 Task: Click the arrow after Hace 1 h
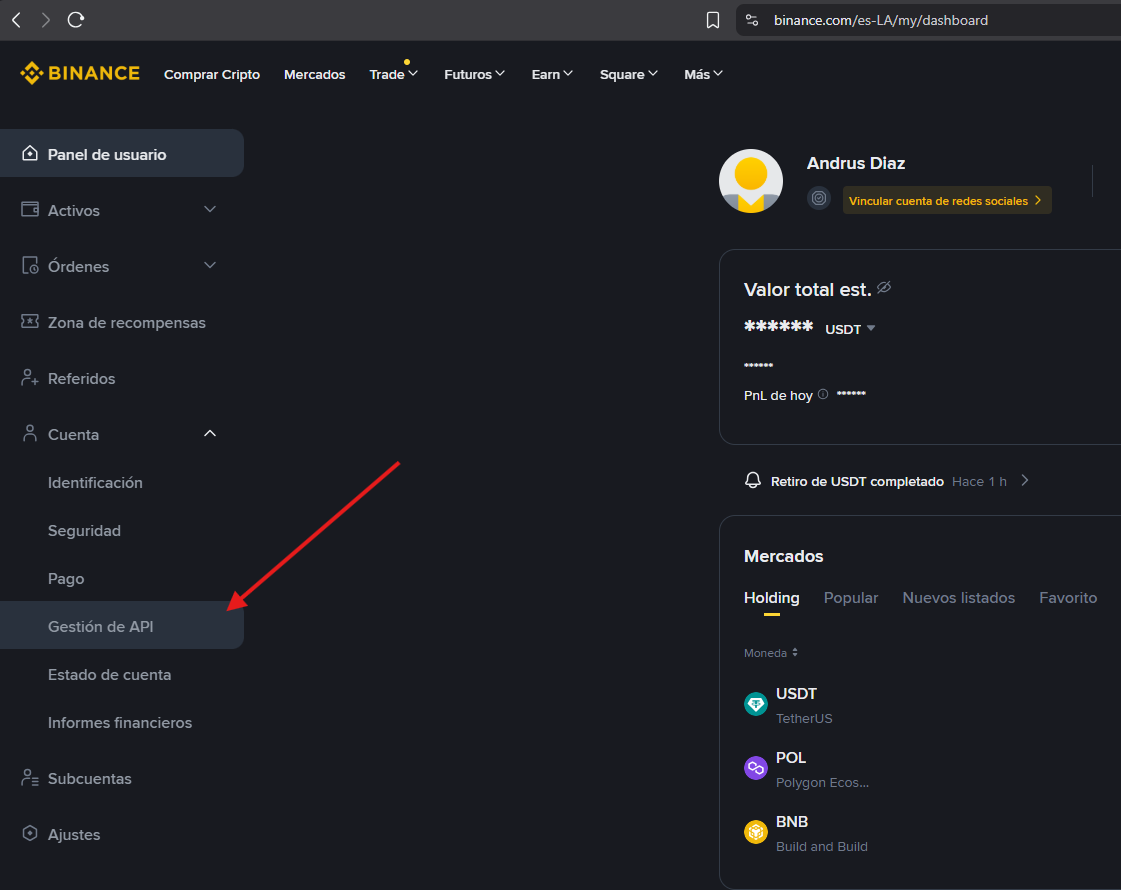(1025, 480)
